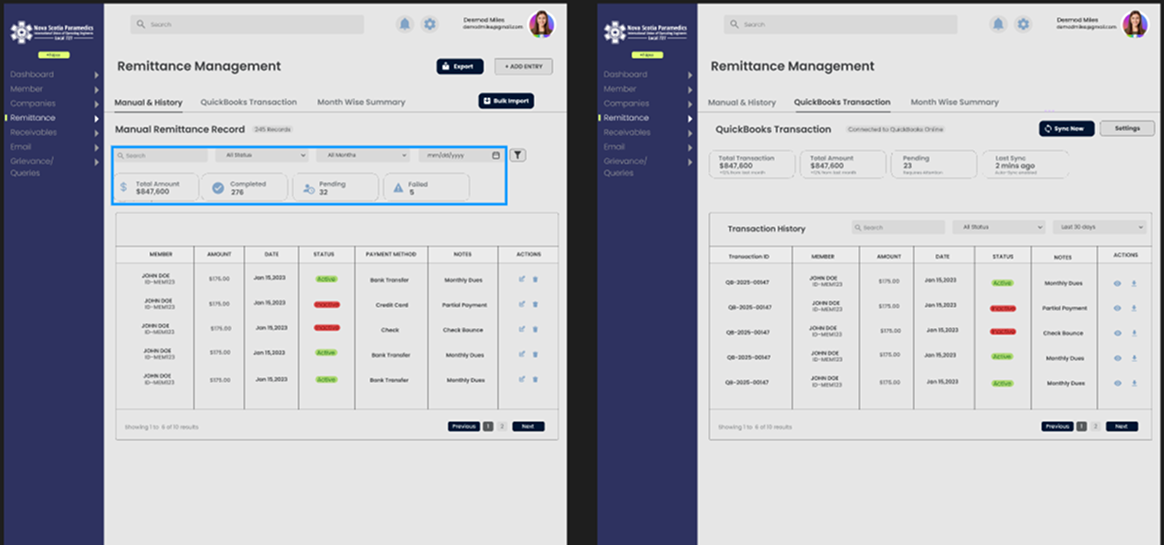Click download icon in the Check Bounce transaction row
This screenshot has width=1164, height=545.
coord(1134,333)
